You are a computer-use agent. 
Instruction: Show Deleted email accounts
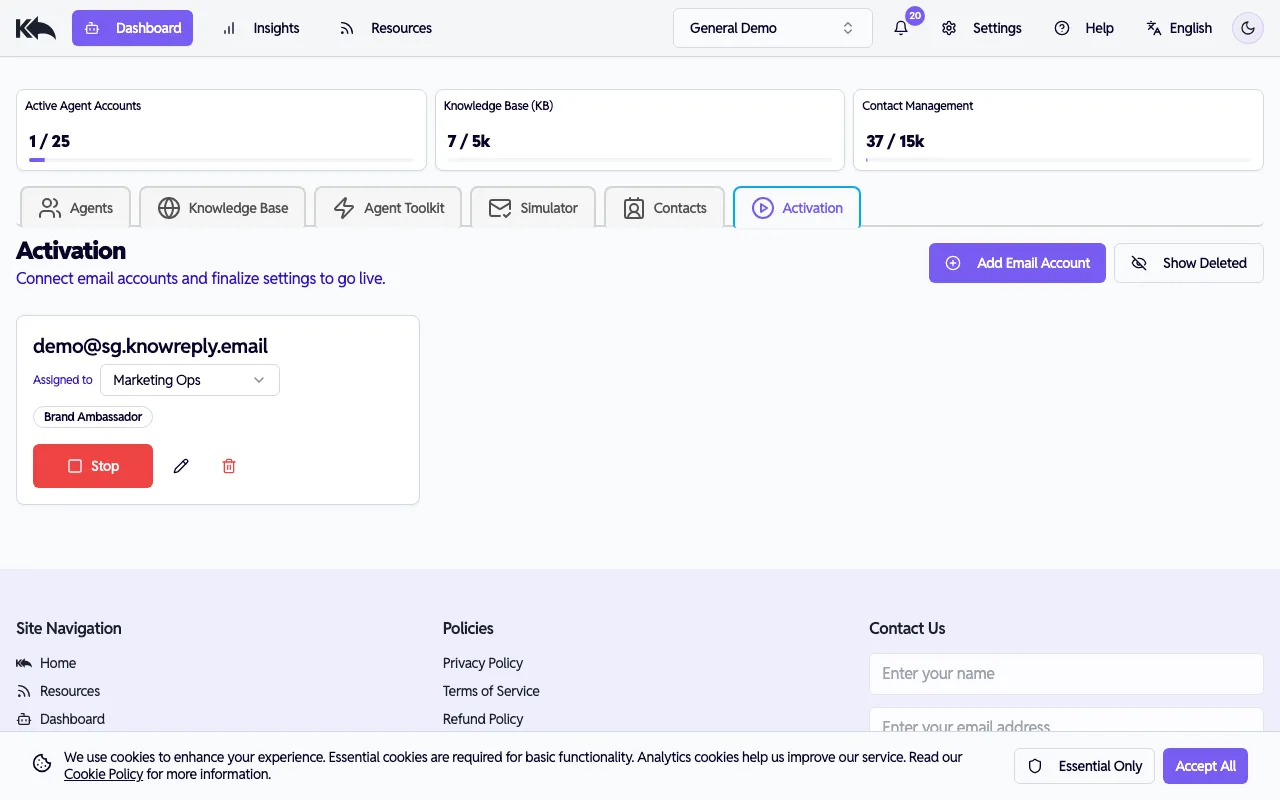[1188, 262]
